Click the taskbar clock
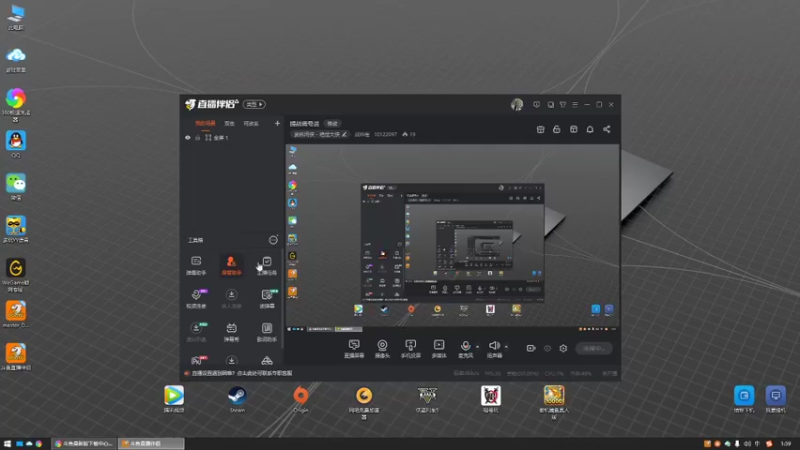 click(786, 444)
